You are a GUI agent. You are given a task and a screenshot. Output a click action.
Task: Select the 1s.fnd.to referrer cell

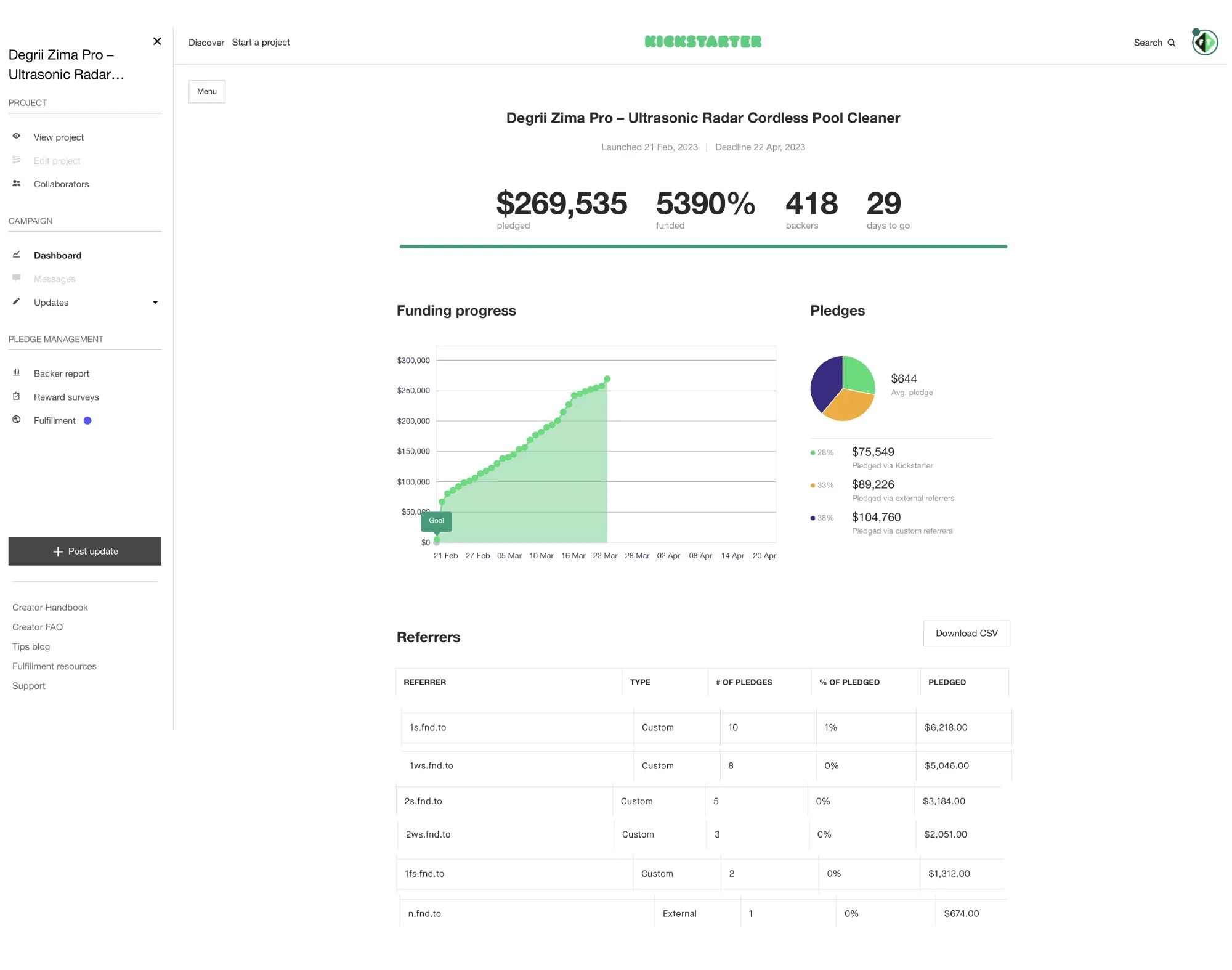coord(517,728)
